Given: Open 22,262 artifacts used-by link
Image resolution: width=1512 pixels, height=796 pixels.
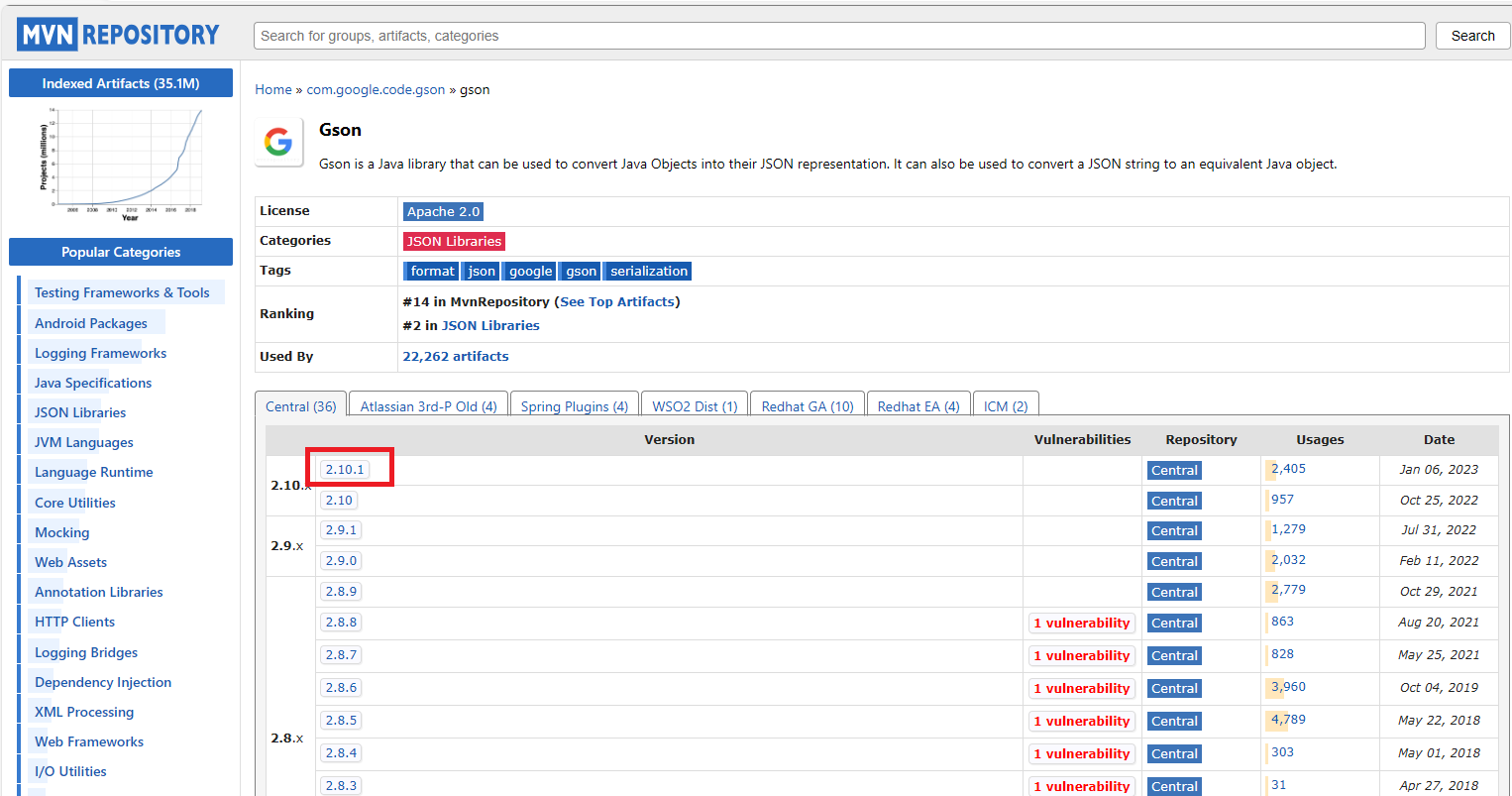Looking at the screenshot, I should click(456, 356).
